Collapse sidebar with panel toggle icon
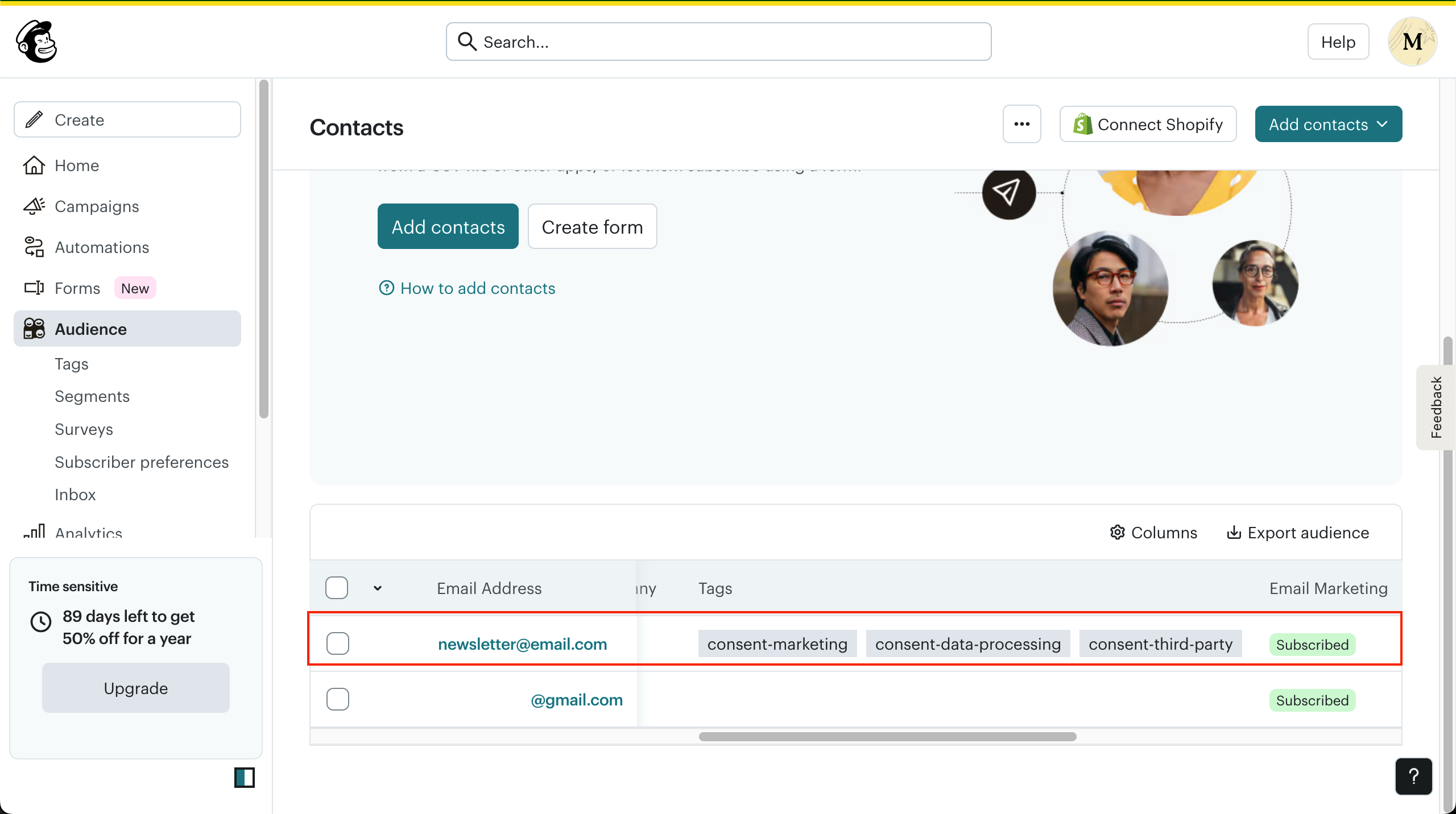Screen dimensions: 1456x814 (245, 777)
